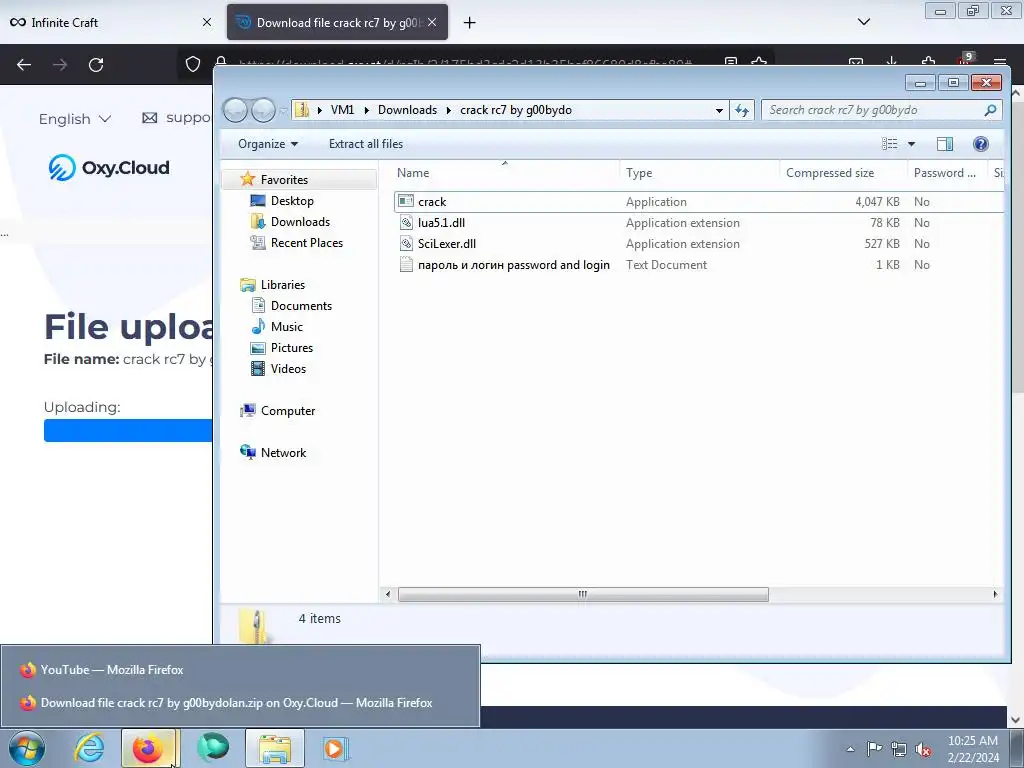
Task: Launch Internet Explorer from taskbar
Action: tap(88, 748)
